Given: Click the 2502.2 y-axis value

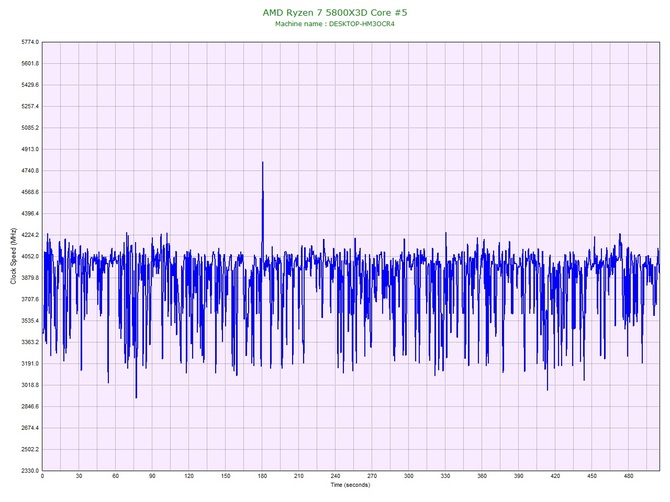Looking at the screenshot, I should (30, 449).
